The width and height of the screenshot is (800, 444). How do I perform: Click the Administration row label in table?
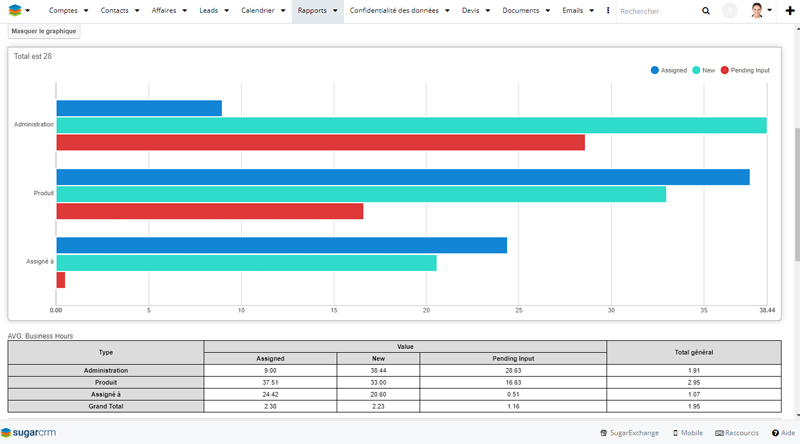pyautogui.click(x=106, y=371)
